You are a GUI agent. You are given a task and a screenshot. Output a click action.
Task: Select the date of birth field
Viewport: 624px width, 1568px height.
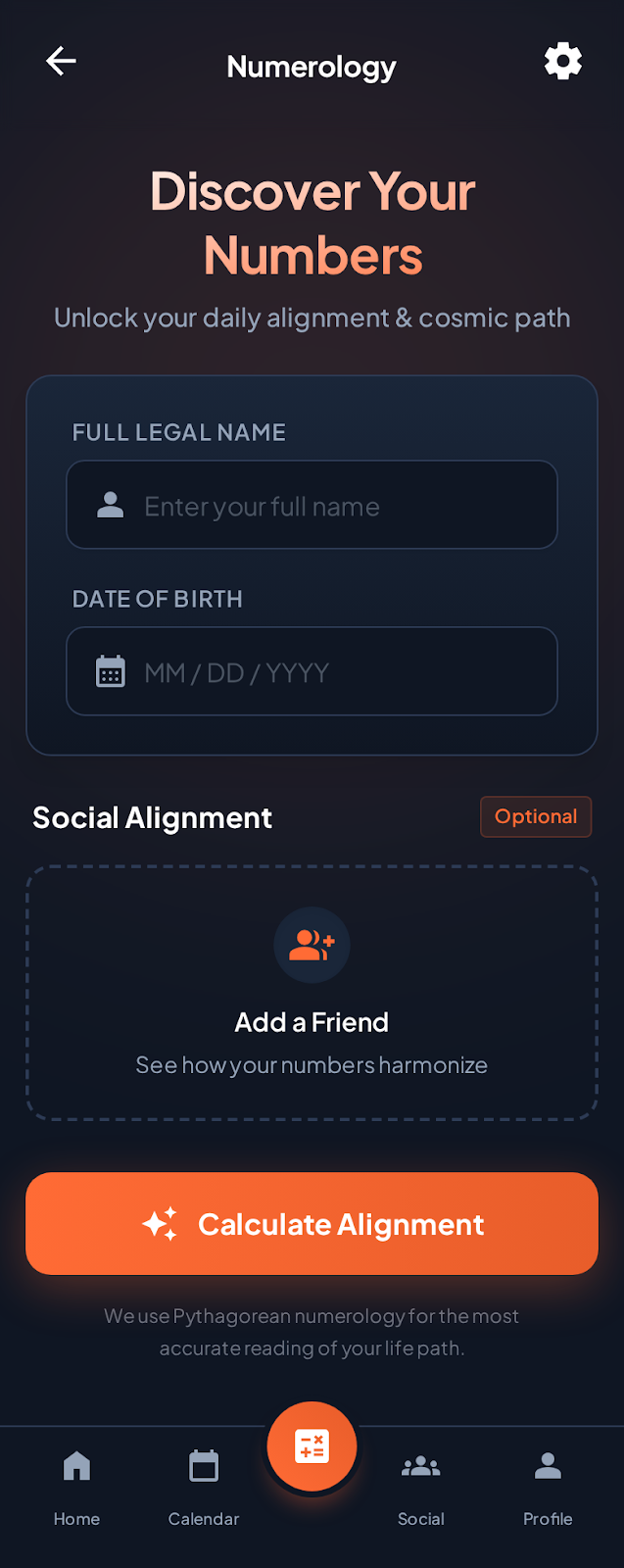coord(333,672)
